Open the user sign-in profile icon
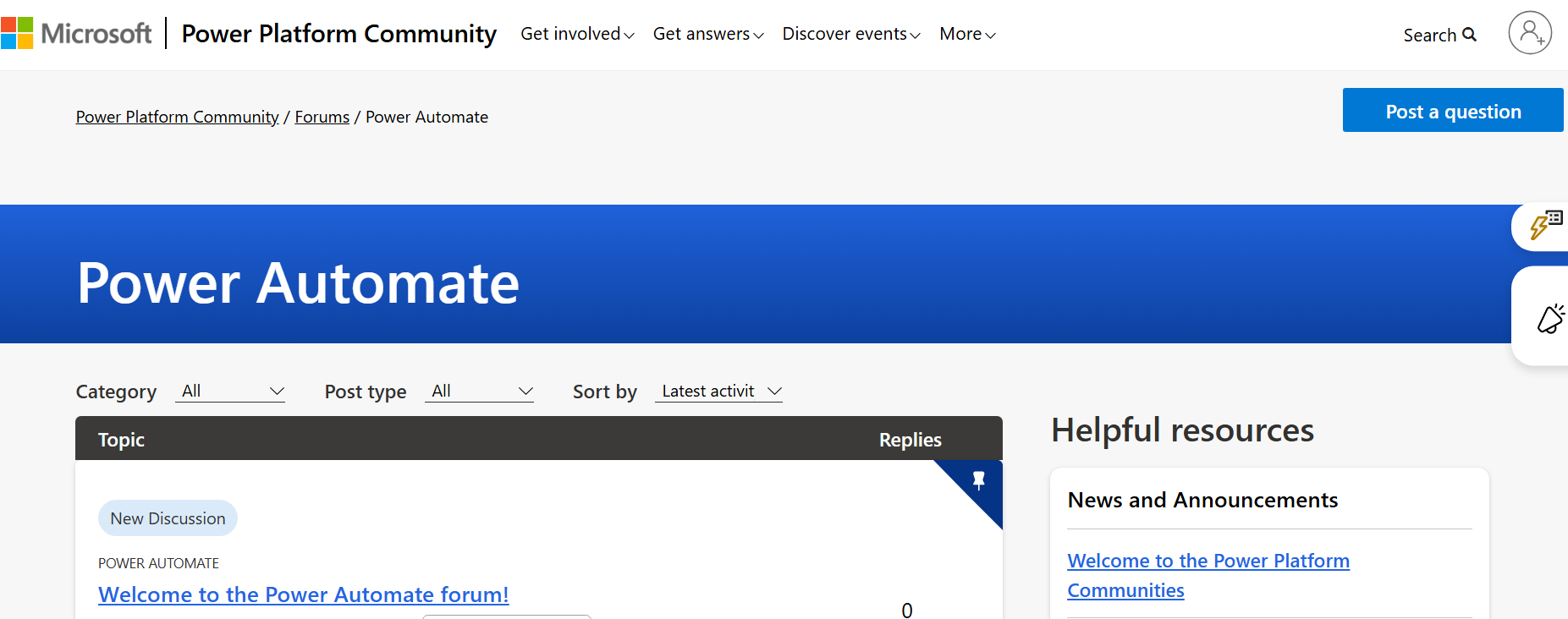 tap(1530, 33)
